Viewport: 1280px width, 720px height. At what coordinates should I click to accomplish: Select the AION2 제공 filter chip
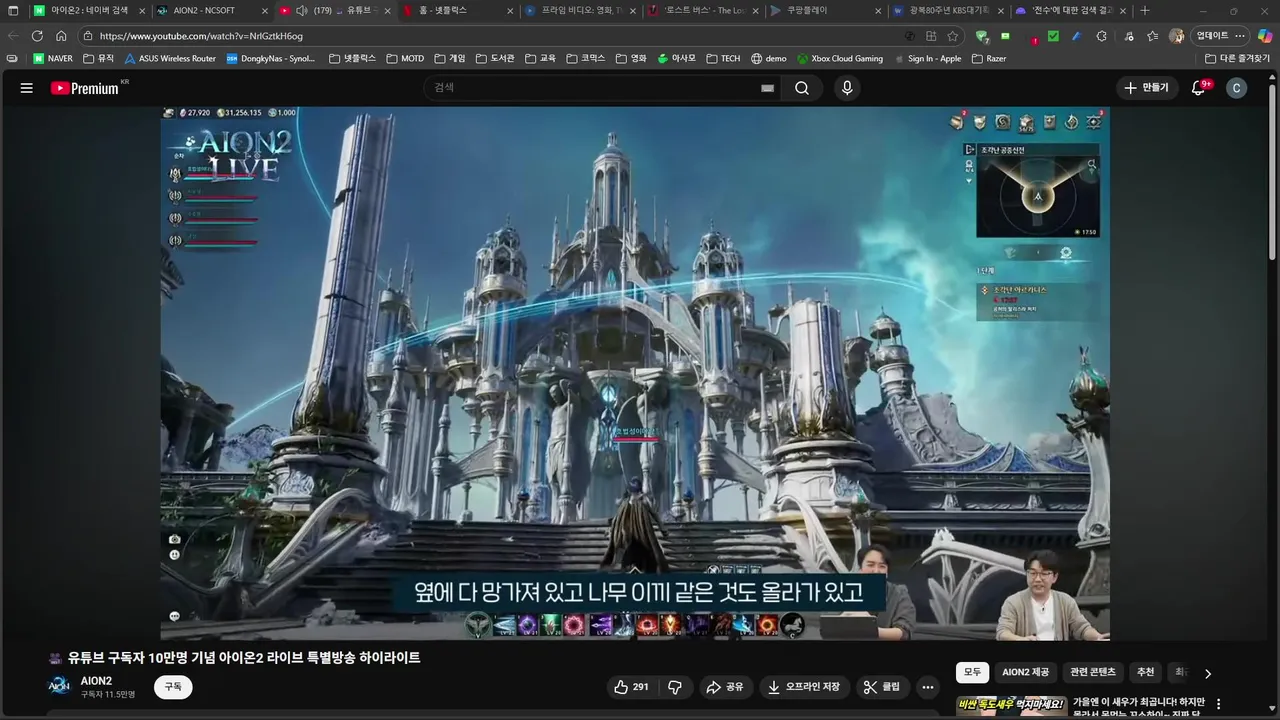[1026, 673]
